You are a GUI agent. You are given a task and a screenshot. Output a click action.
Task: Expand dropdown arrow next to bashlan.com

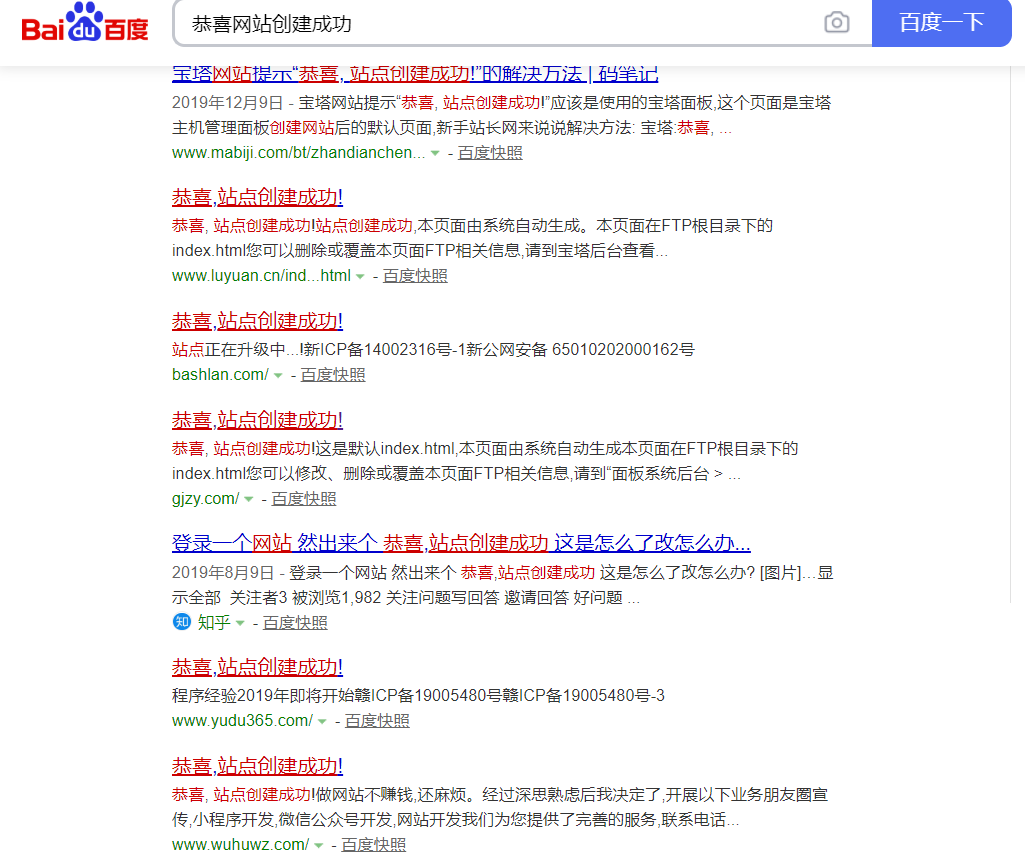278,375
